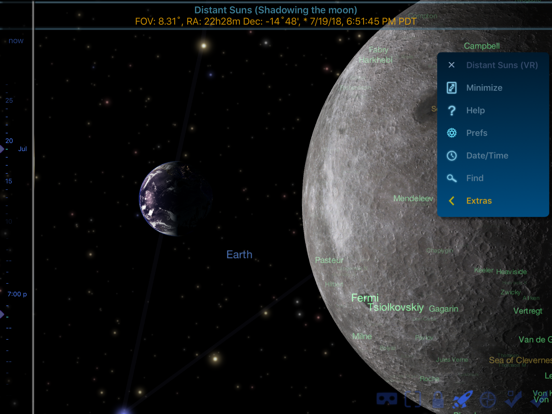Tap the rocket icon in bottom toolbar
Screen dimensions: 552x414
coord(462,400)
